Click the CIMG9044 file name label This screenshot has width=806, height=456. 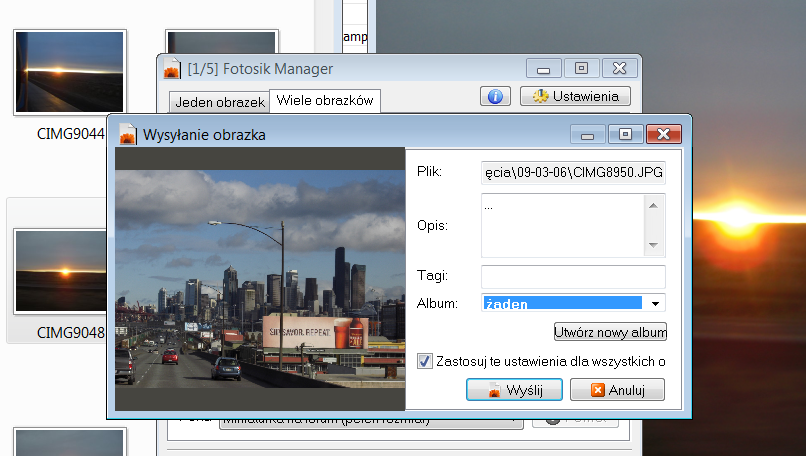pos(70,134)
